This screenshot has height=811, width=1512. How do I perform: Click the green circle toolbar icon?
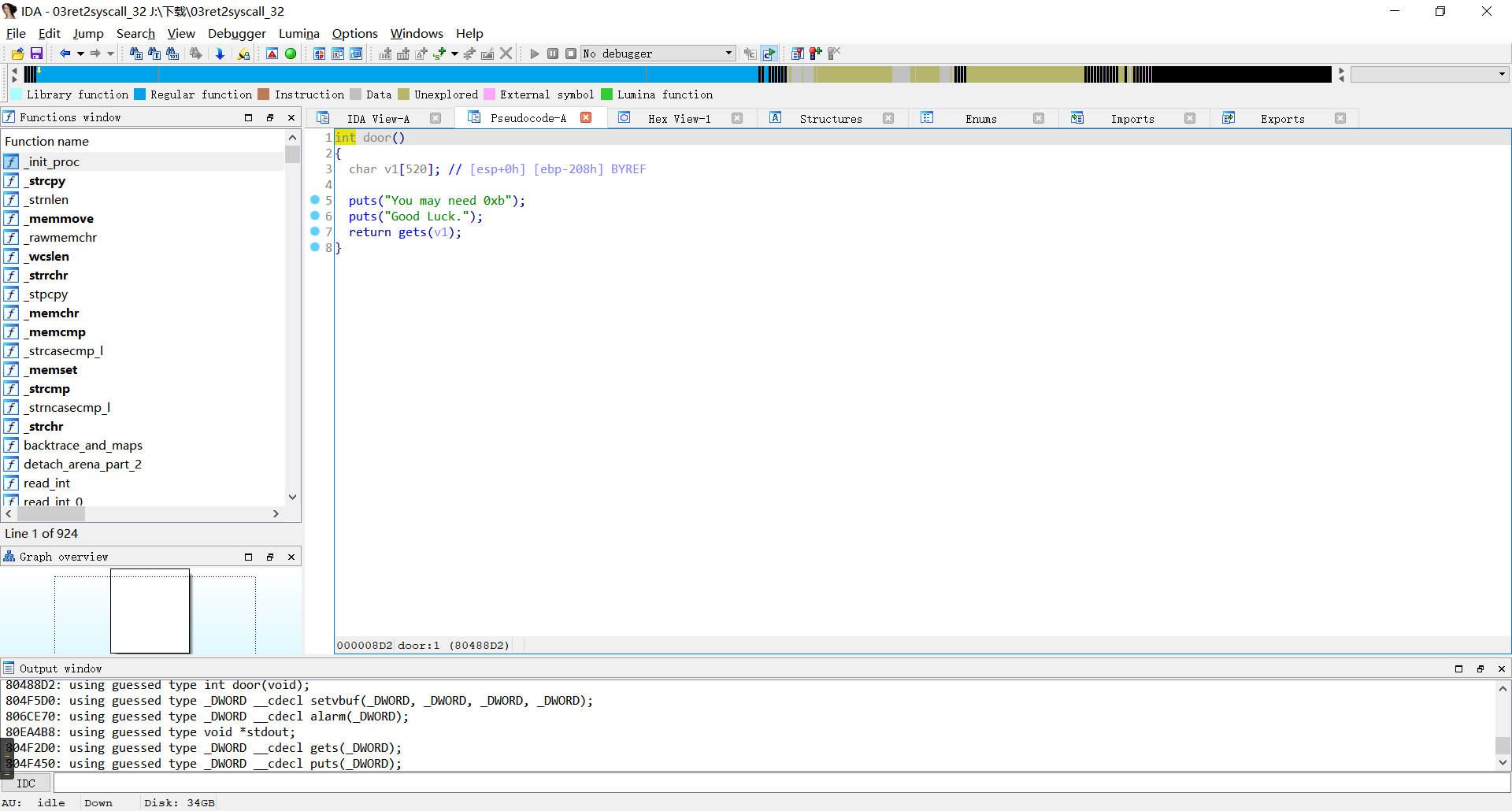tap(291, 54)
